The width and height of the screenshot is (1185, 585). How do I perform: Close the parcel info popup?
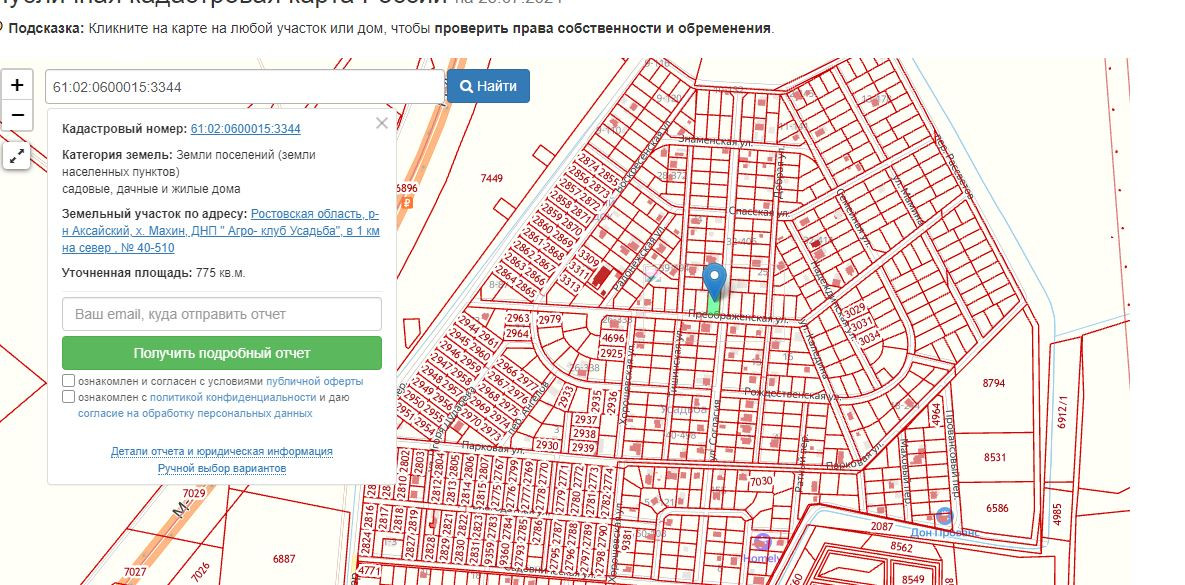pyautogui.click(x=382, y=123)
